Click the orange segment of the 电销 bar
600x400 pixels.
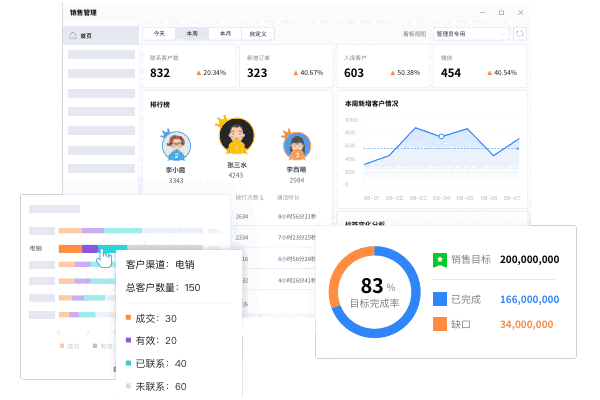70,249
